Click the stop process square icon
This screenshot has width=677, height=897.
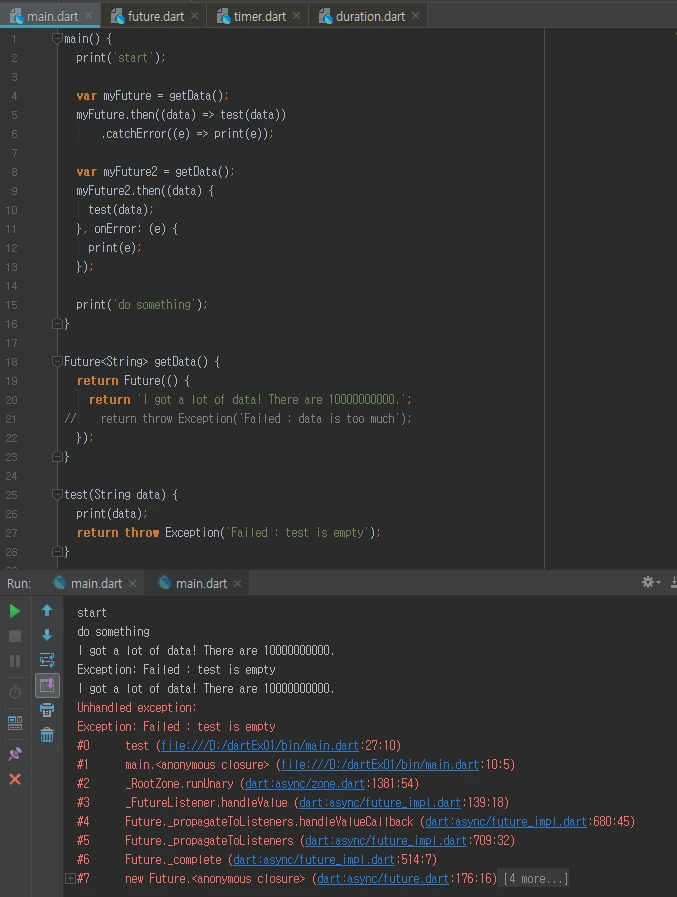[15, 636]
